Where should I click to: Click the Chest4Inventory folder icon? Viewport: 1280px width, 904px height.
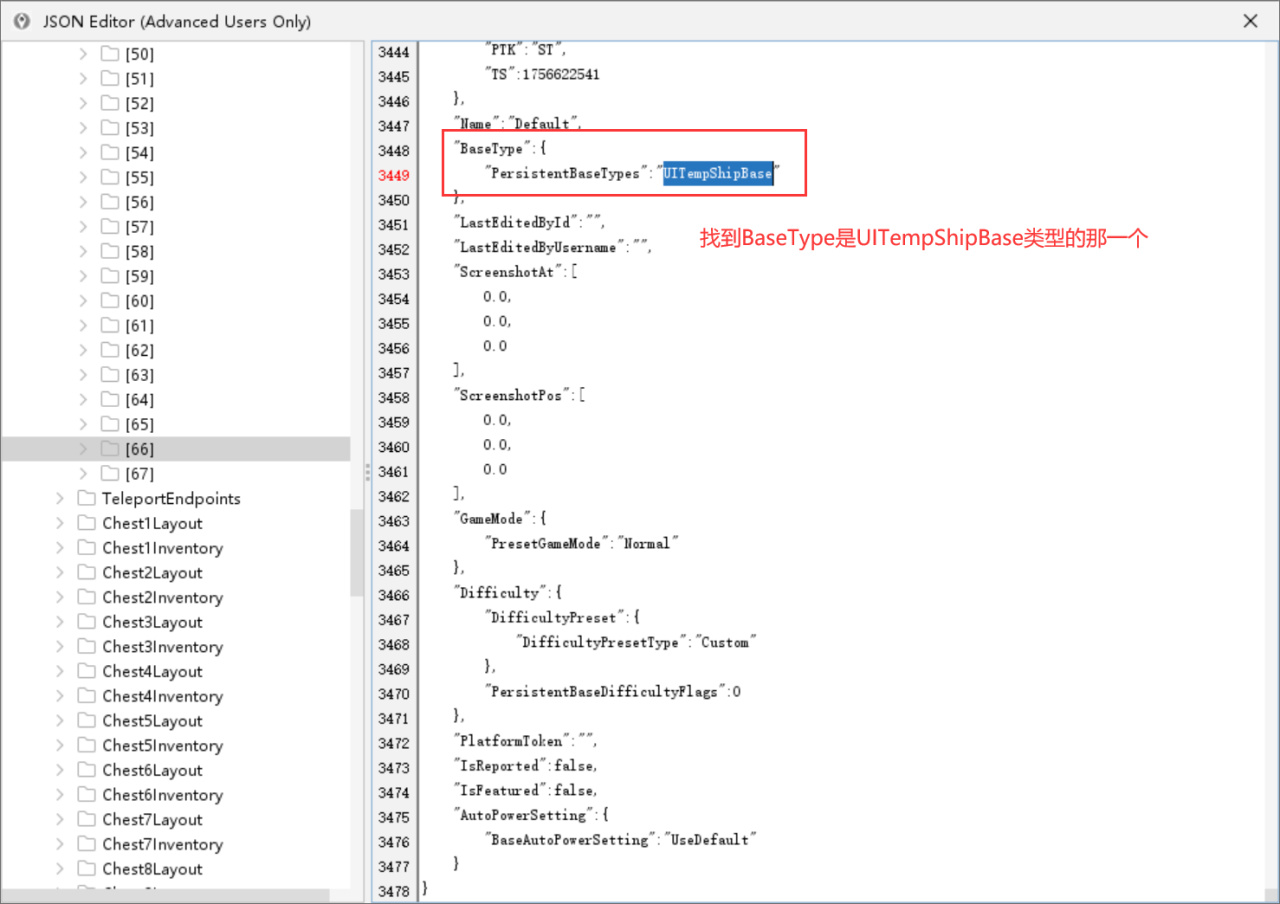coord(86,696)
